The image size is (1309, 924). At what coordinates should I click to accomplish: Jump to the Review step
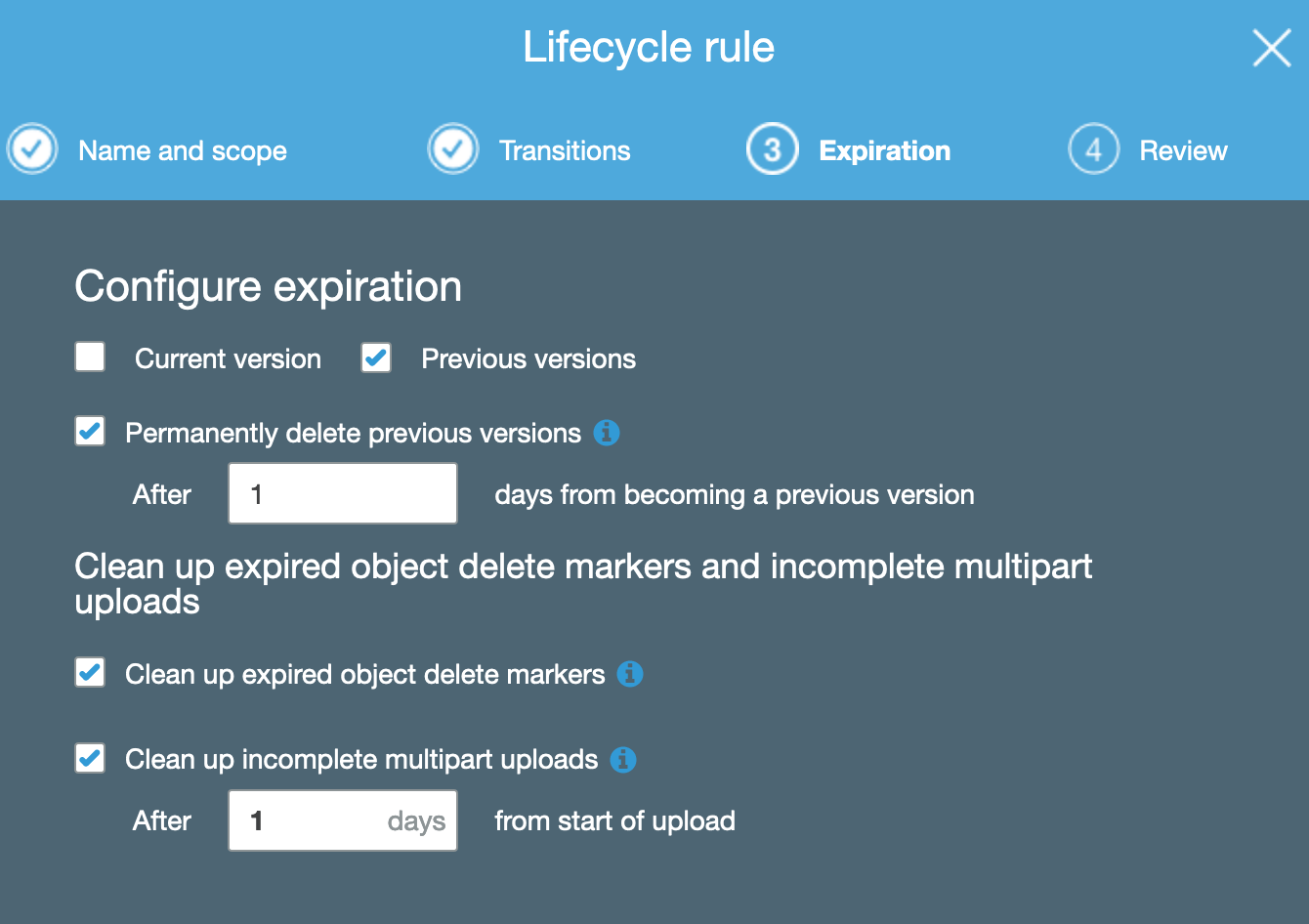click(x=1183, y=150)
